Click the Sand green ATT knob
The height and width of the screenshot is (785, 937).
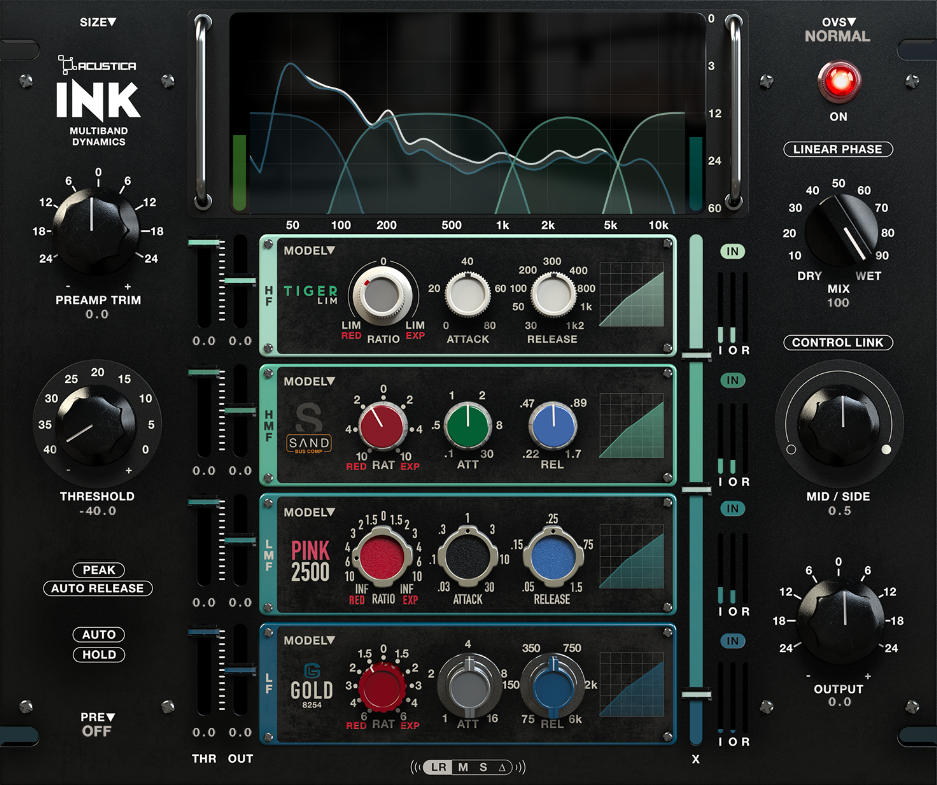pyautogui.click(x=468, y=426)
